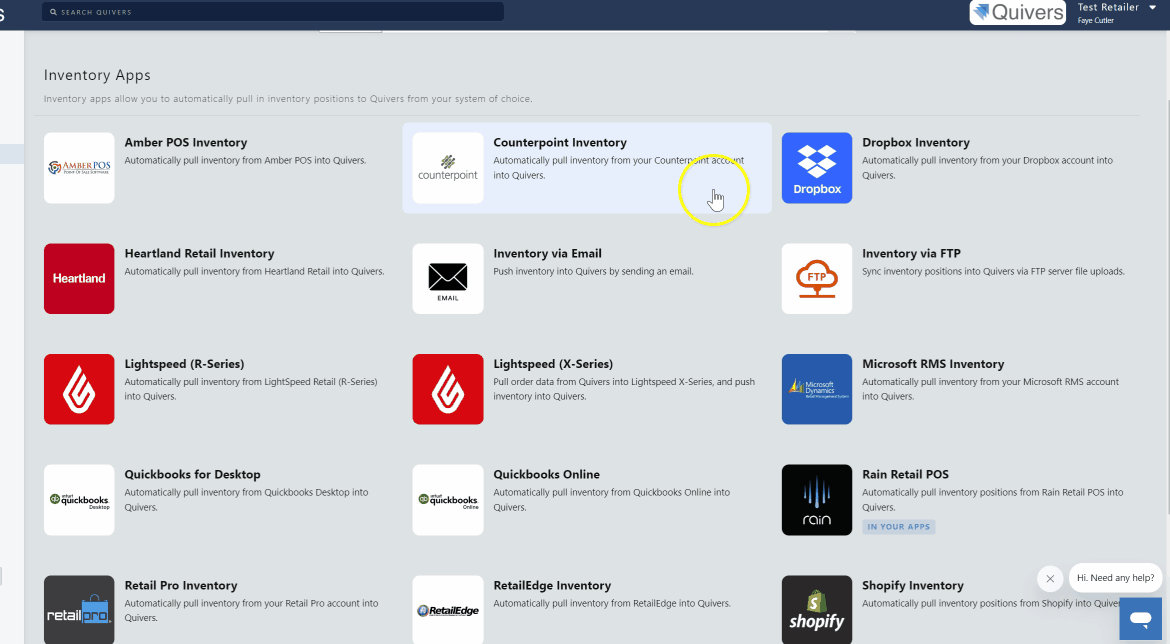Select the Dropbox Inventory title

[916, 143]
